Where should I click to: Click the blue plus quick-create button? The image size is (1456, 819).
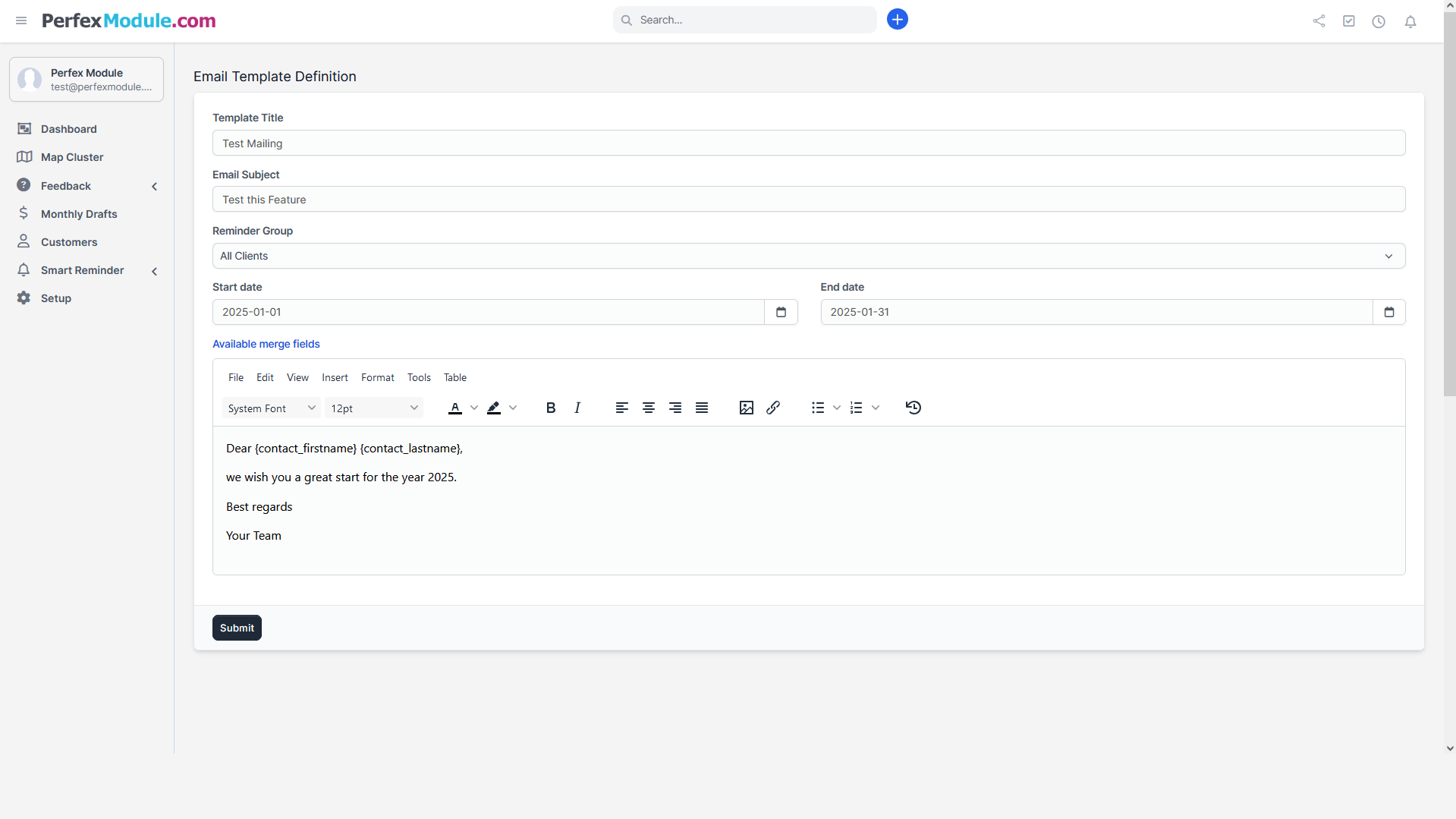coord(898,20)
